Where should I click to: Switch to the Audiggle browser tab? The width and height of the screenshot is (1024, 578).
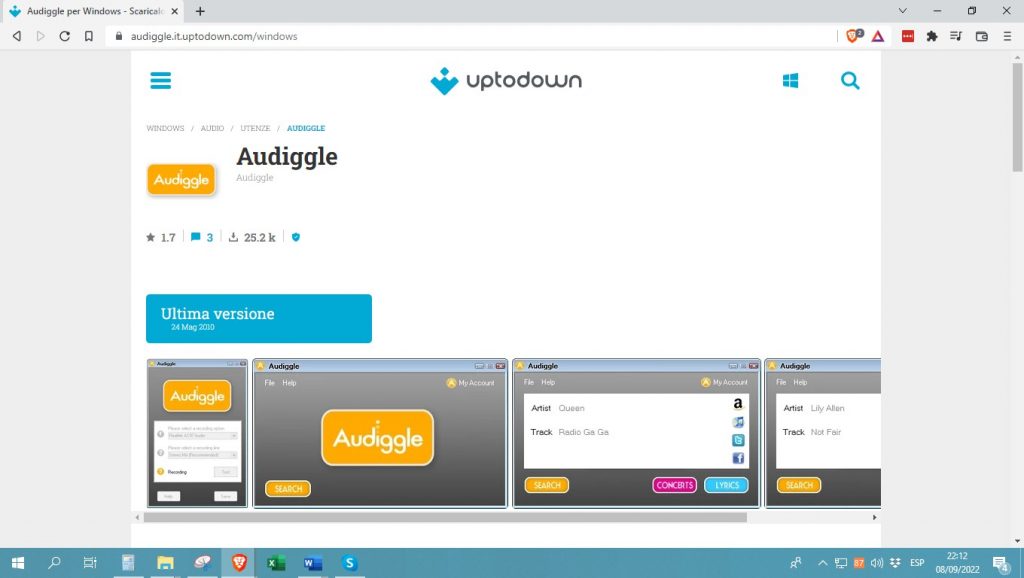coord(84,11)
